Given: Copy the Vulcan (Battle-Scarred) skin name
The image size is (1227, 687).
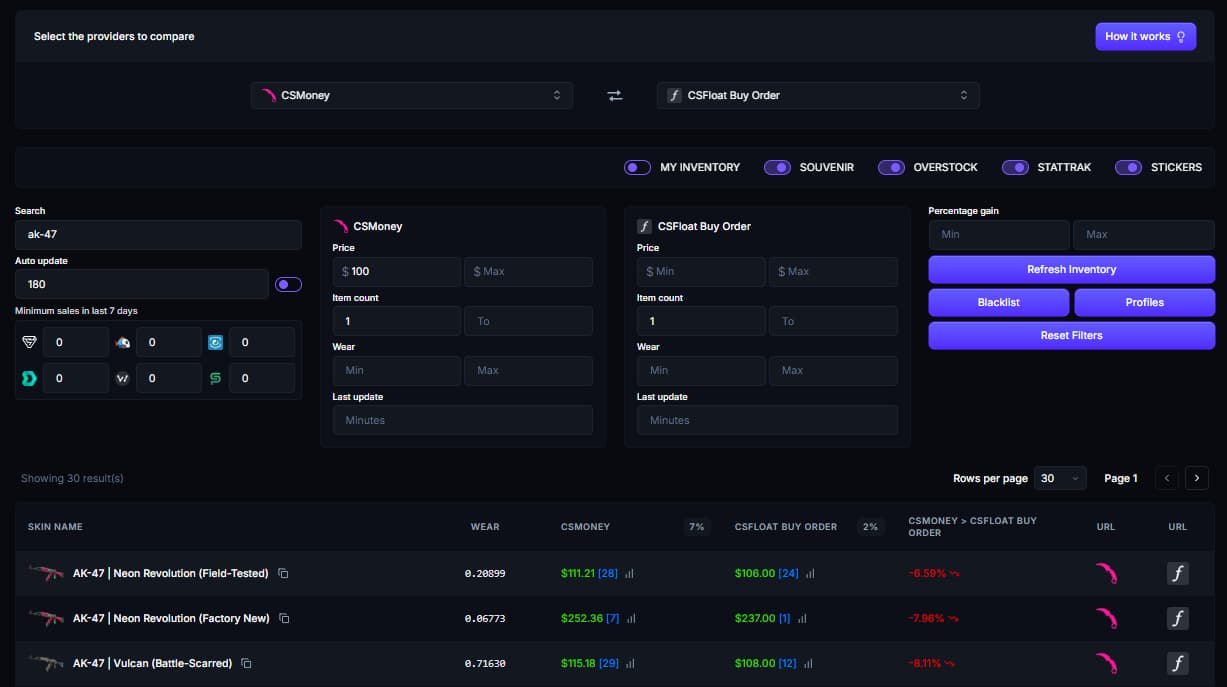Looking at the screenshot, I should (x=246, y=664).
